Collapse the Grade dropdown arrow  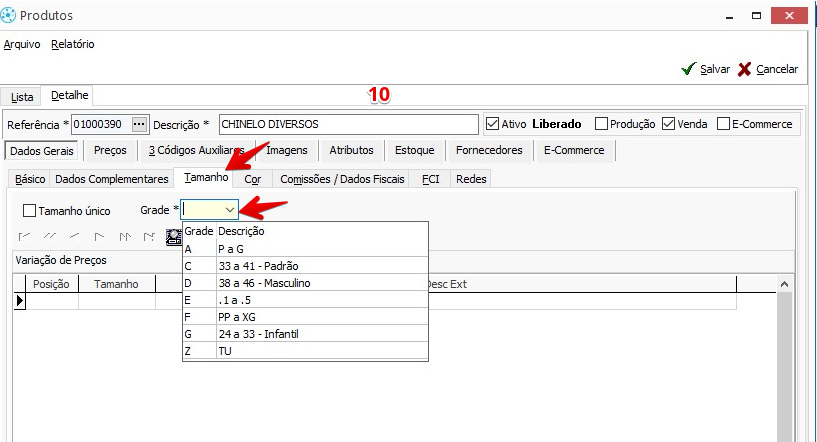coord(230,210)
